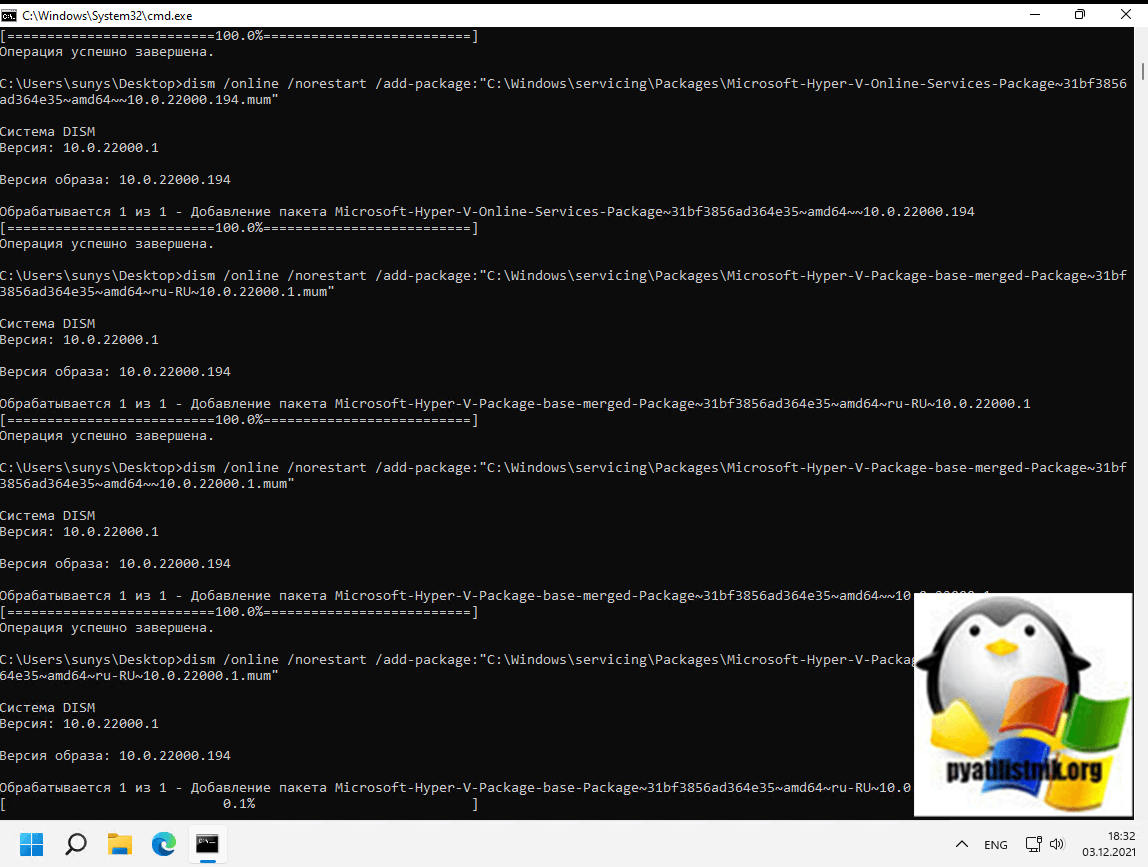Close the cmd.exe window
The image size is (1148, 867).
point(1125,15)
